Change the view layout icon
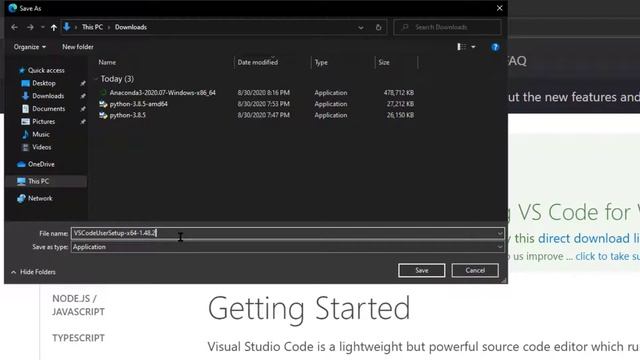640x360 pixels. point(461,47)
